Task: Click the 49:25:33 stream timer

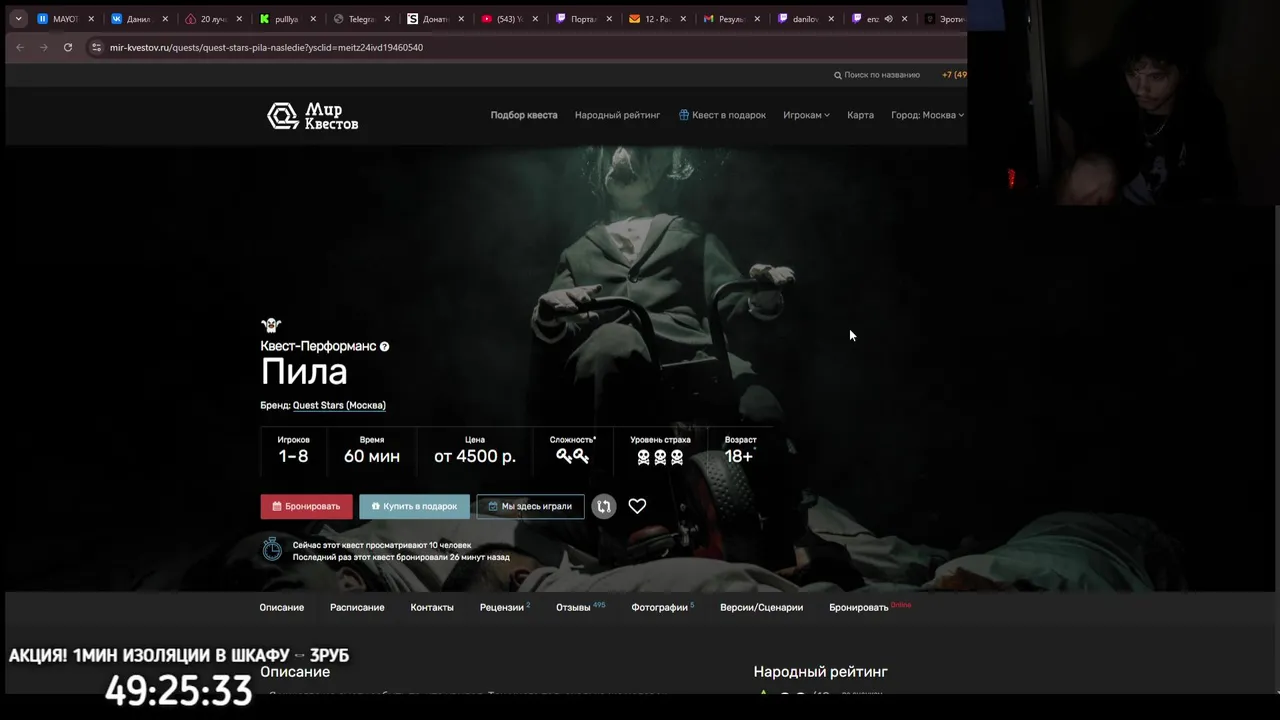Action: [x=178, y=691]
